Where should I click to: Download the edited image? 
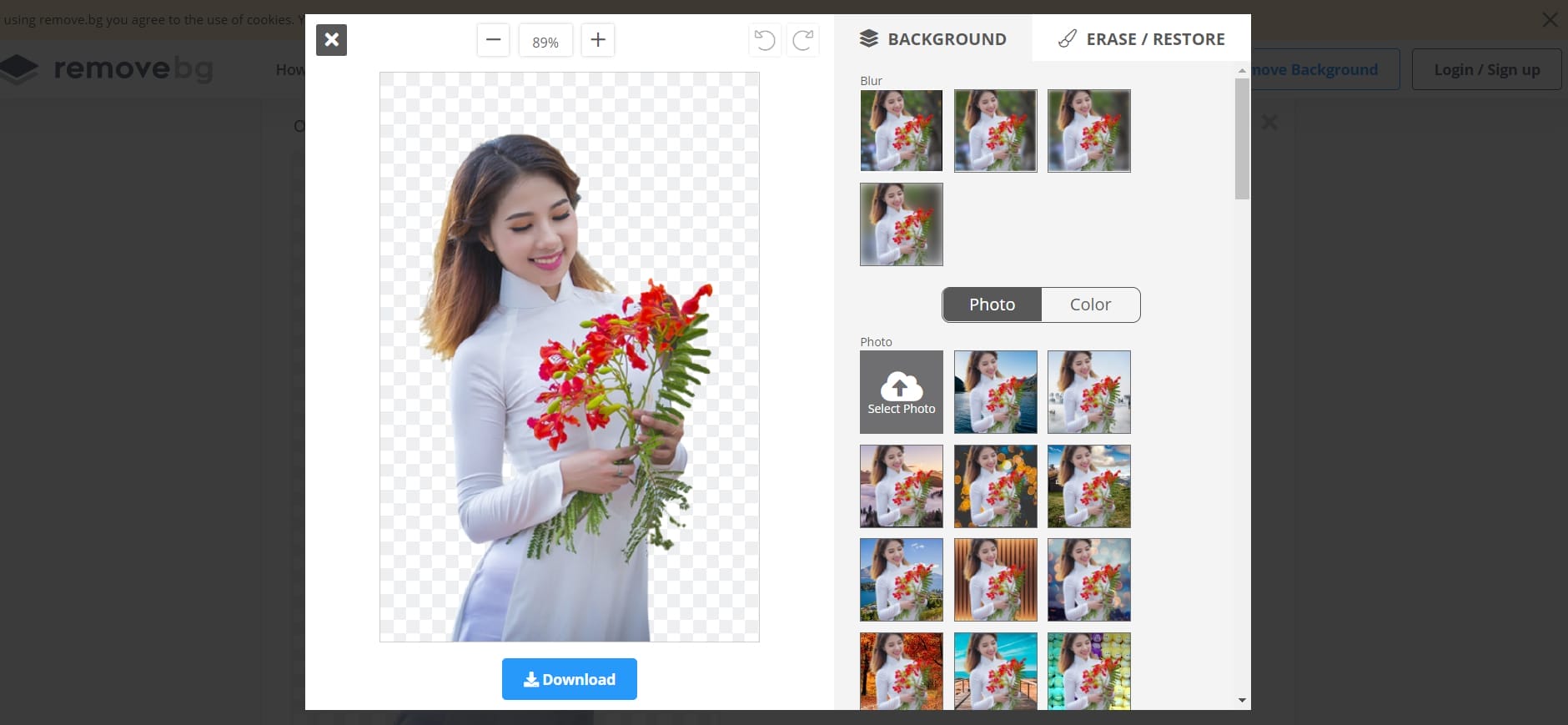point(569,679)
